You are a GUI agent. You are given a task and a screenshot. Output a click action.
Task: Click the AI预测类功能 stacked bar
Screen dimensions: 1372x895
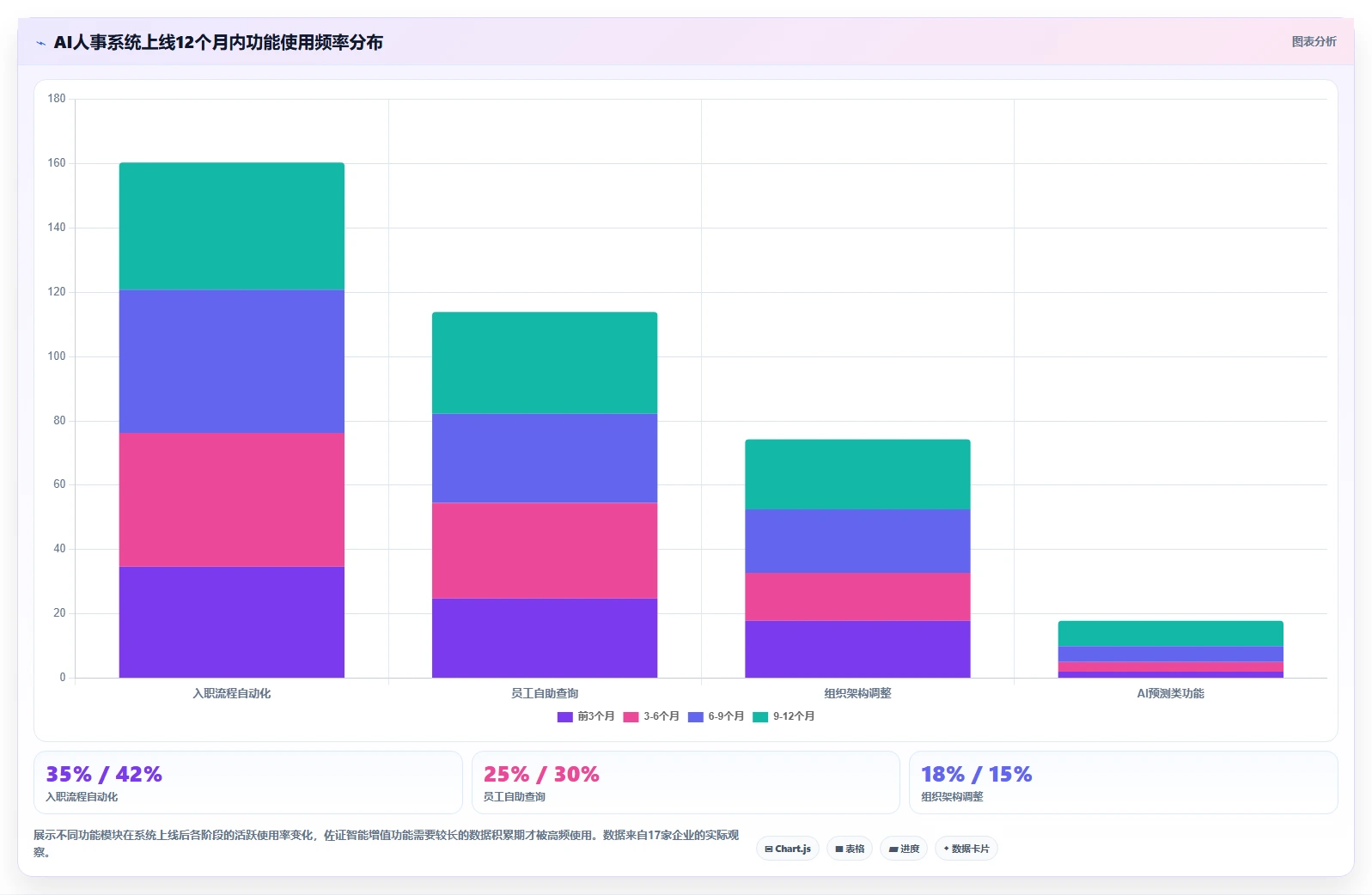point(1170,649)
